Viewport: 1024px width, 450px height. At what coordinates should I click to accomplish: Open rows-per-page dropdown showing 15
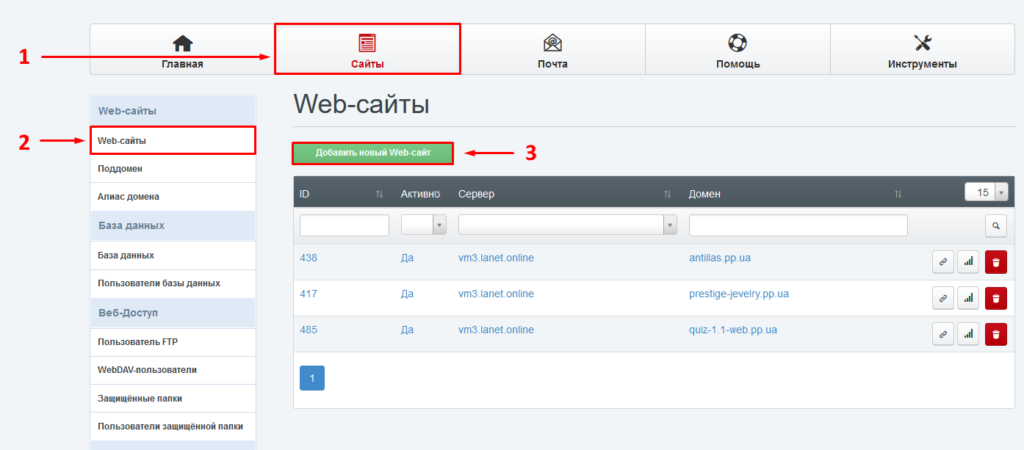[985, 192]
